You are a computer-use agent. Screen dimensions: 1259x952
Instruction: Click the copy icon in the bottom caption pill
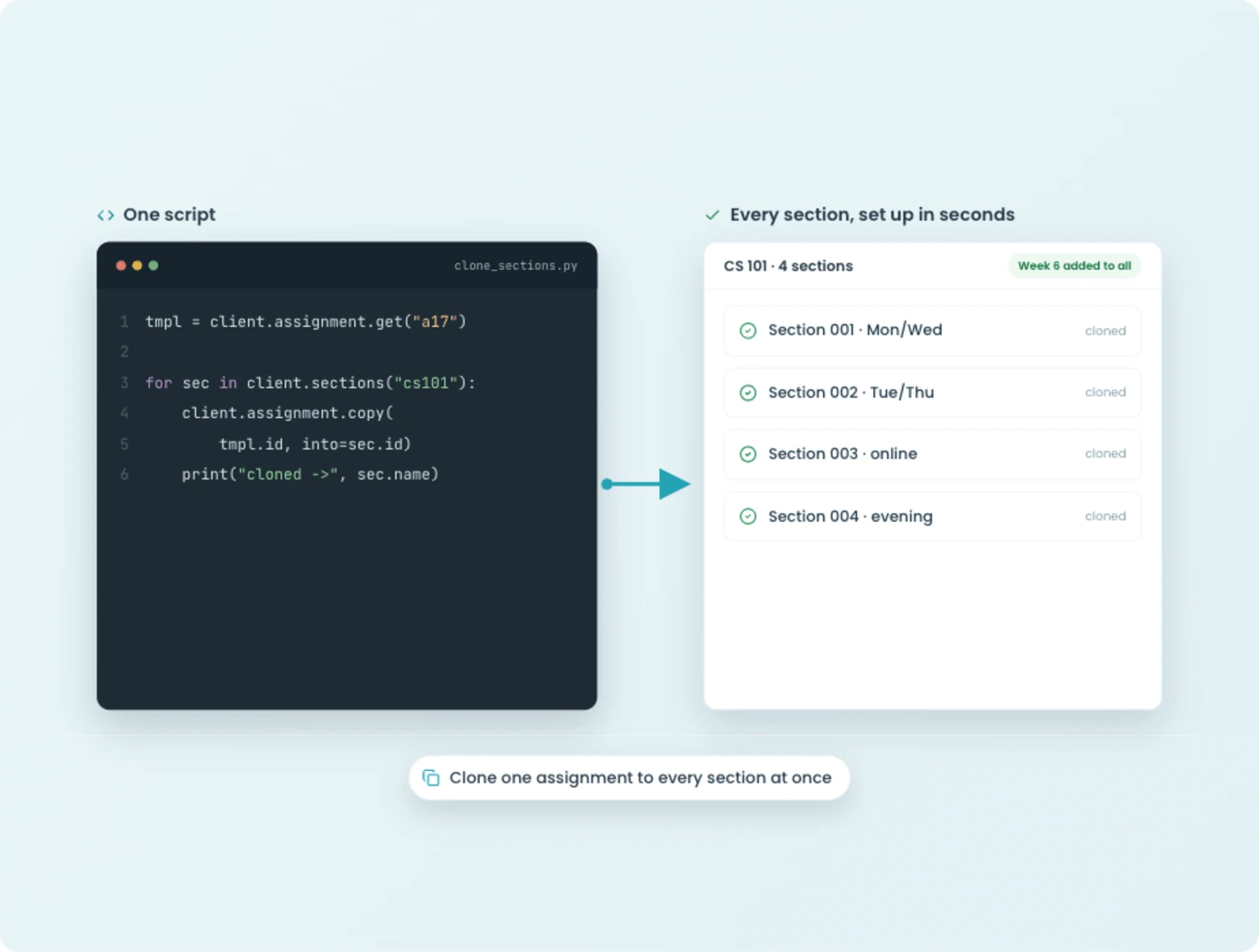coord(431,778)
